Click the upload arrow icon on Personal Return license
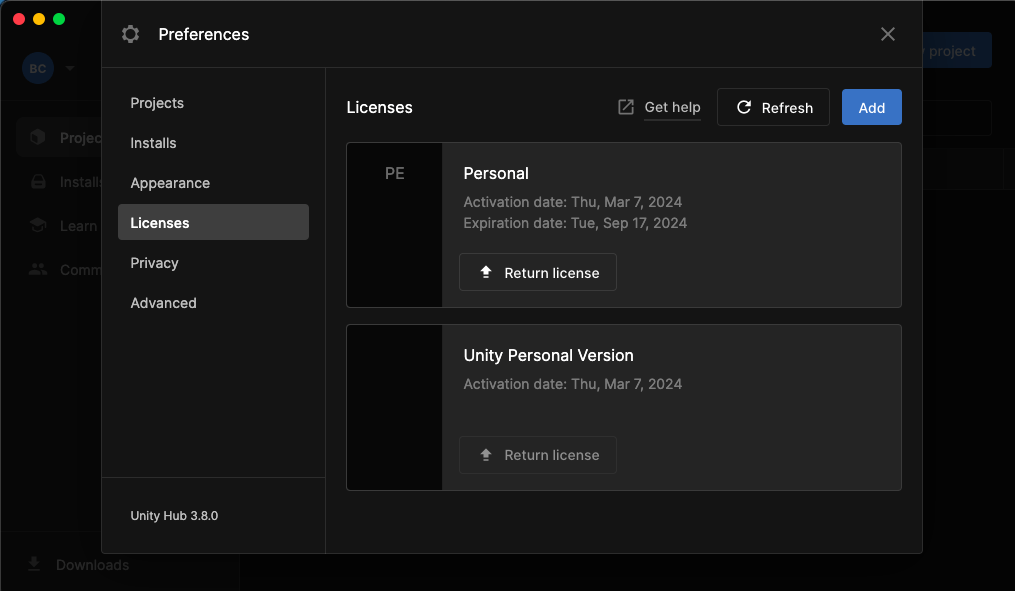 (486, 272)
